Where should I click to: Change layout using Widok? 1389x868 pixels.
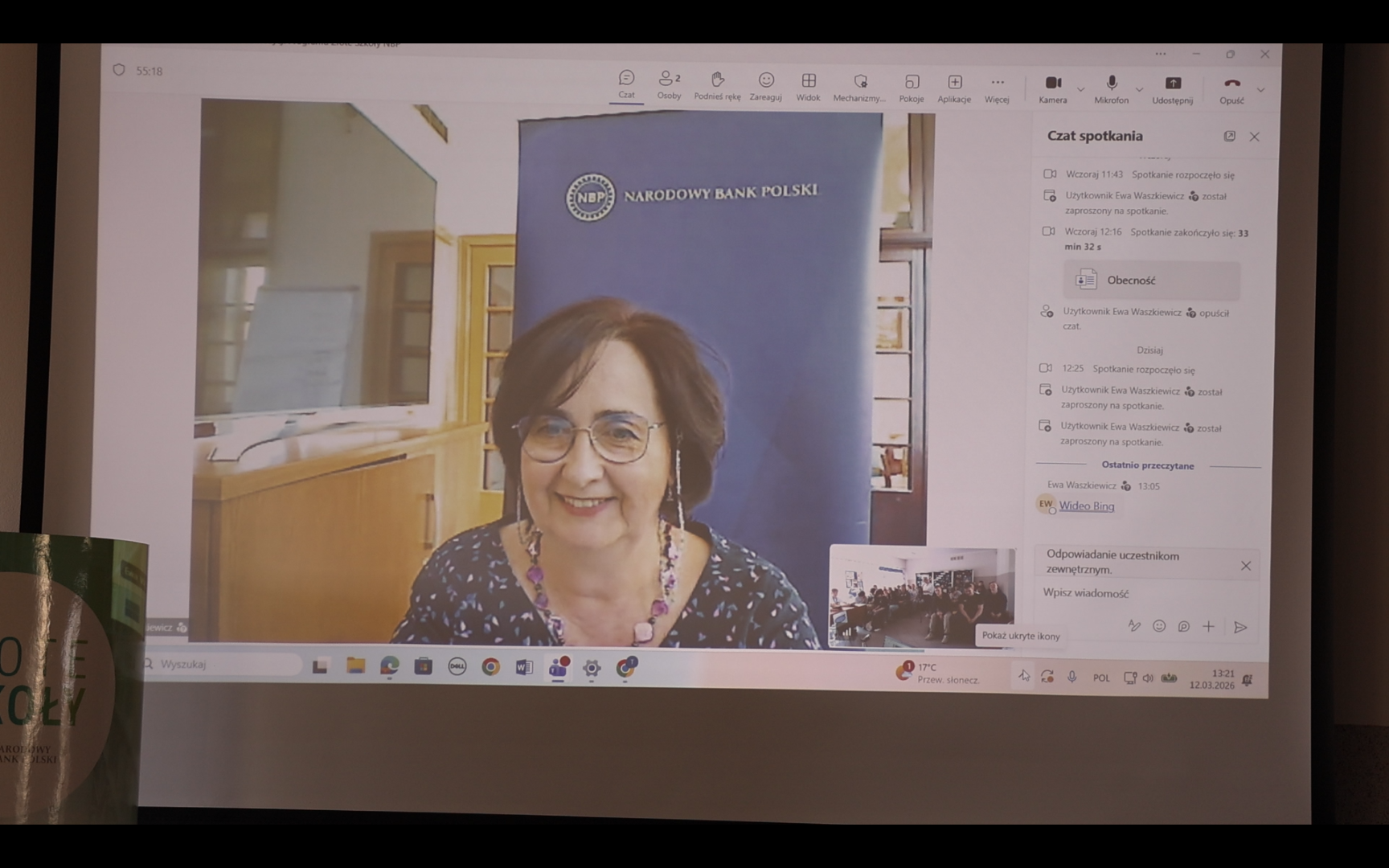click(x=808, y=84)
